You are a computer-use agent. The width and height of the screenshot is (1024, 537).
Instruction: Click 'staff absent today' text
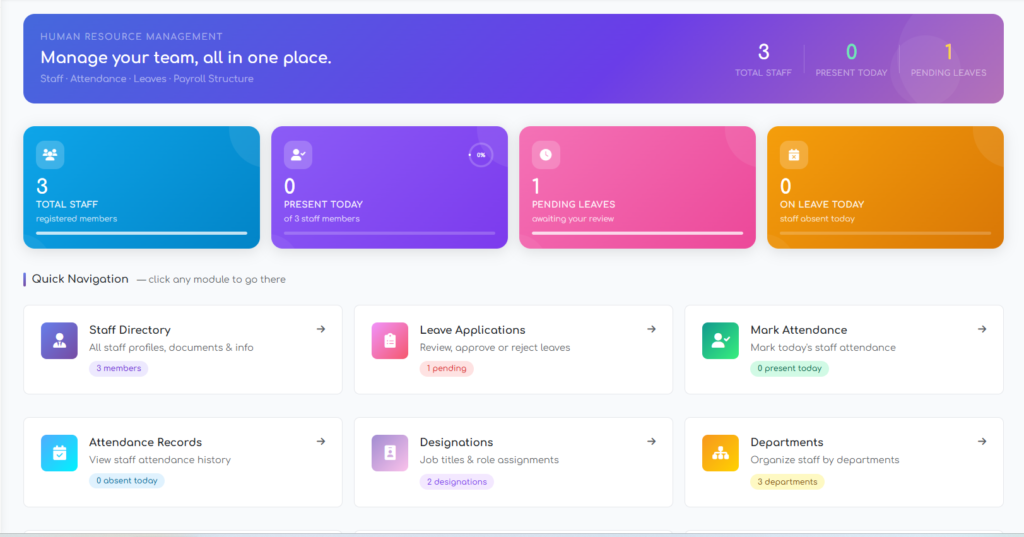817,219
